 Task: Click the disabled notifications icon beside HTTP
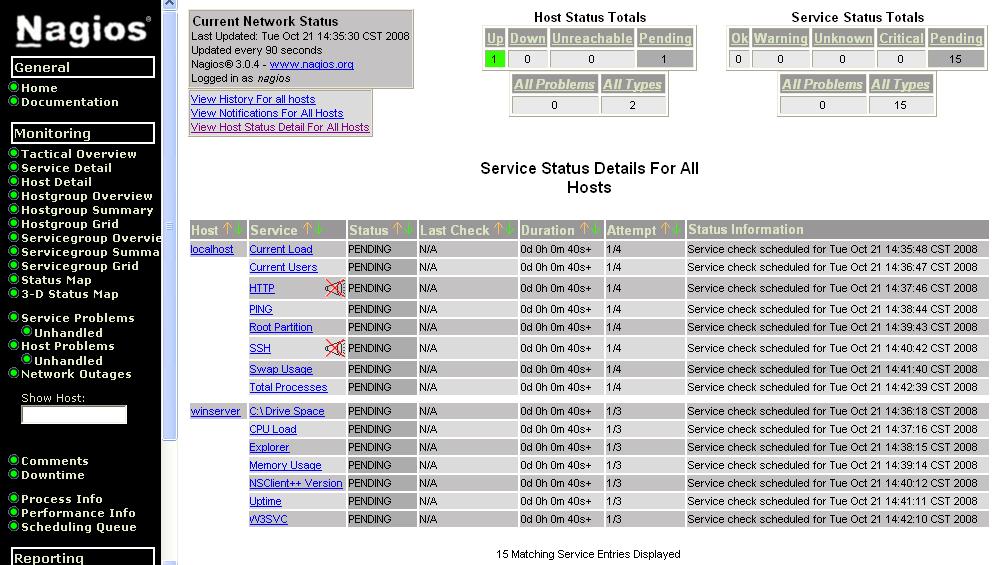point(335,289)
